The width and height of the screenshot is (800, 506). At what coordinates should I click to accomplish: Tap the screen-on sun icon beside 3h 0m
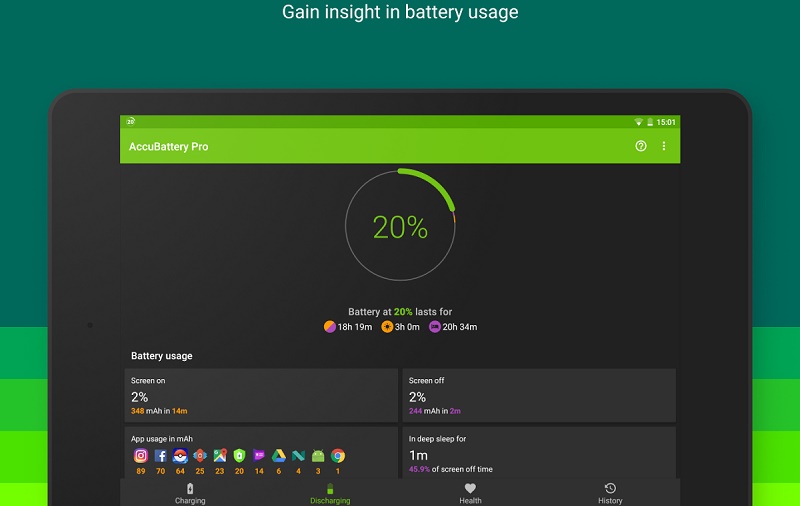[387, 326]
